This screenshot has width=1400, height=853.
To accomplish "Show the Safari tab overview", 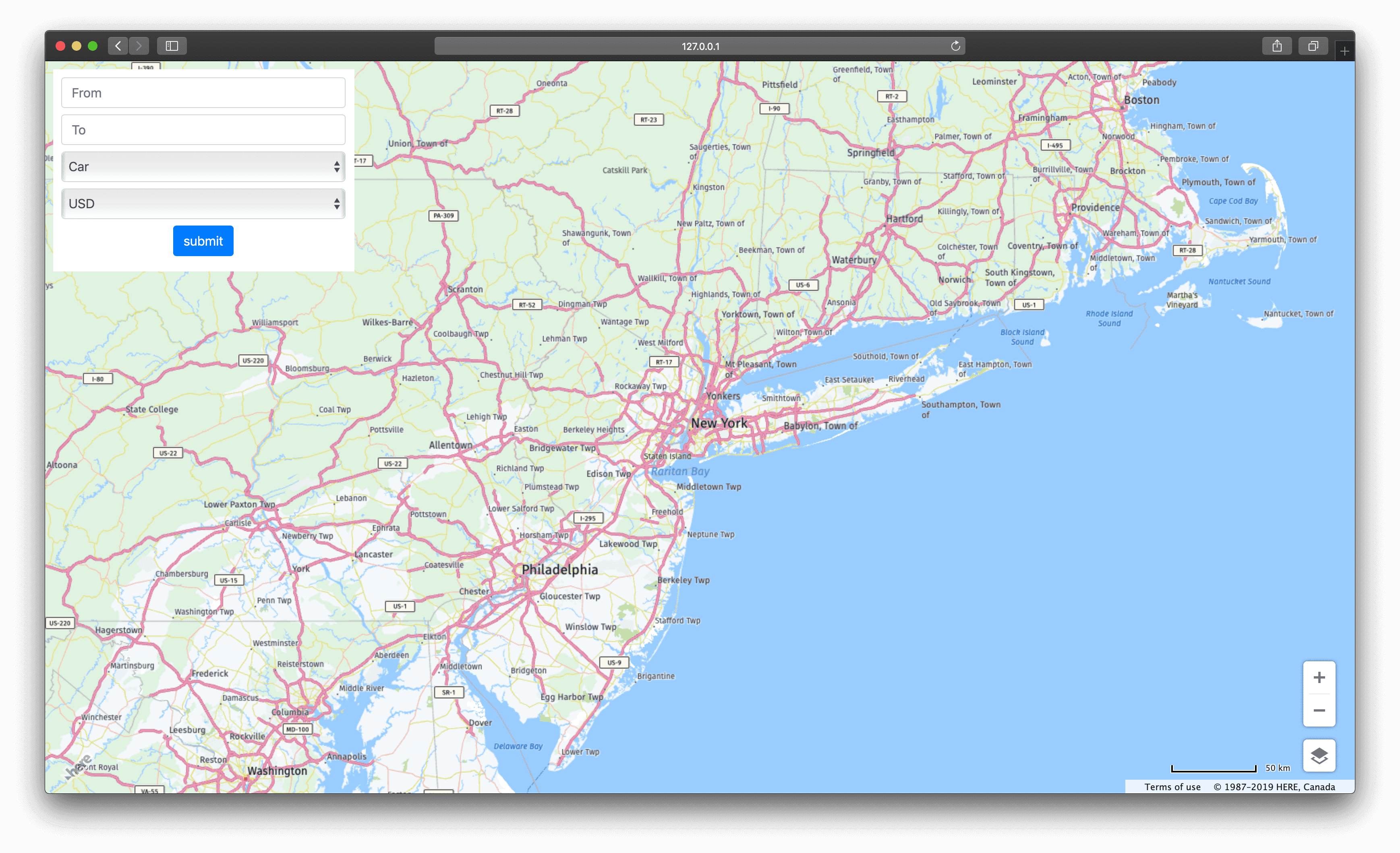I will pyautogui.click(x=1313, y=46).
